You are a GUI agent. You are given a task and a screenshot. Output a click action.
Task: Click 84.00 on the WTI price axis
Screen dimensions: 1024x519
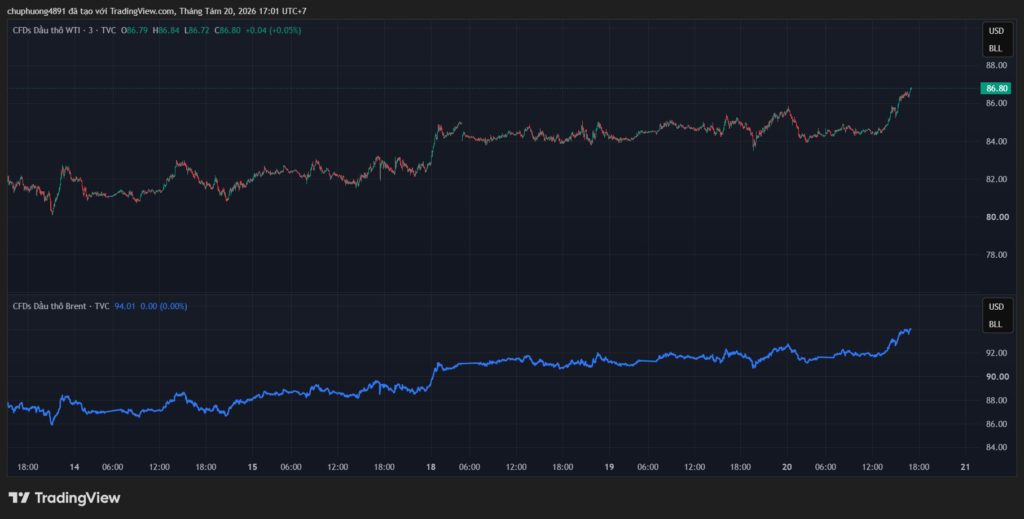pos(997,141)
